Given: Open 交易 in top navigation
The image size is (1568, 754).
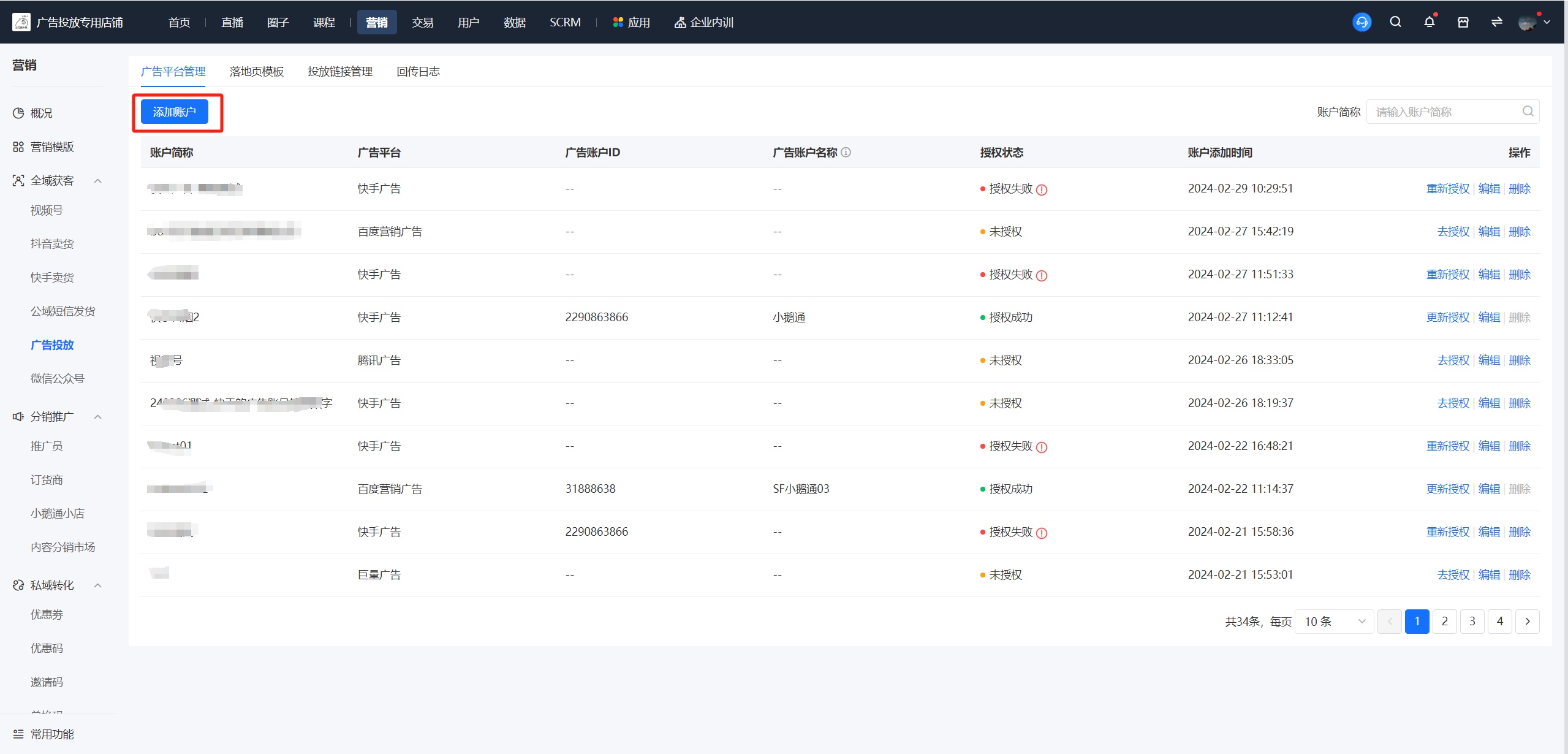Looking at the screenshot, I should [423, 22].
